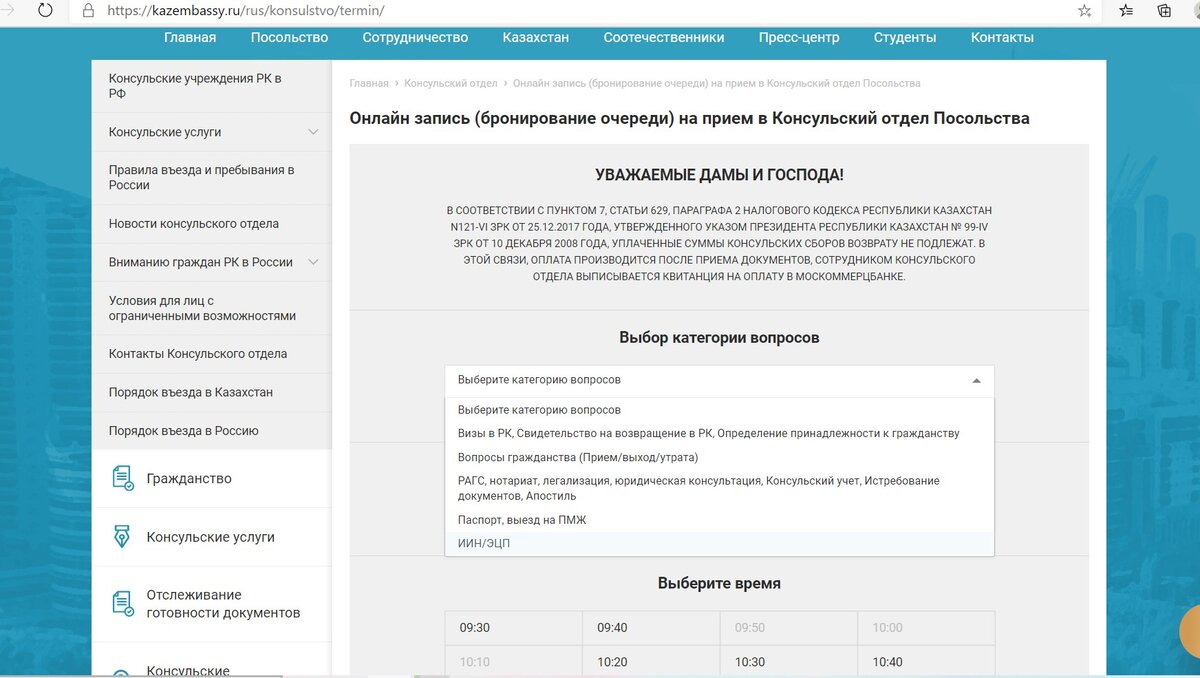
Task: Click the Соотечественники navigation entry
Action: [x=663, y=37]
